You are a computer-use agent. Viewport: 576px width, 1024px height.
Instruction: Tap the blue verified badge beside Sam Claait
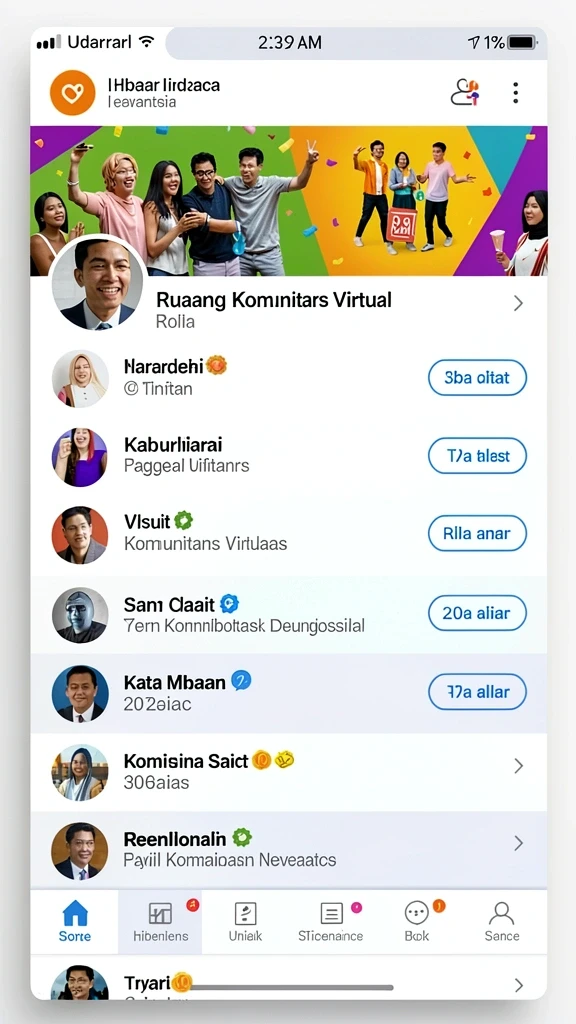coord(229,603)
